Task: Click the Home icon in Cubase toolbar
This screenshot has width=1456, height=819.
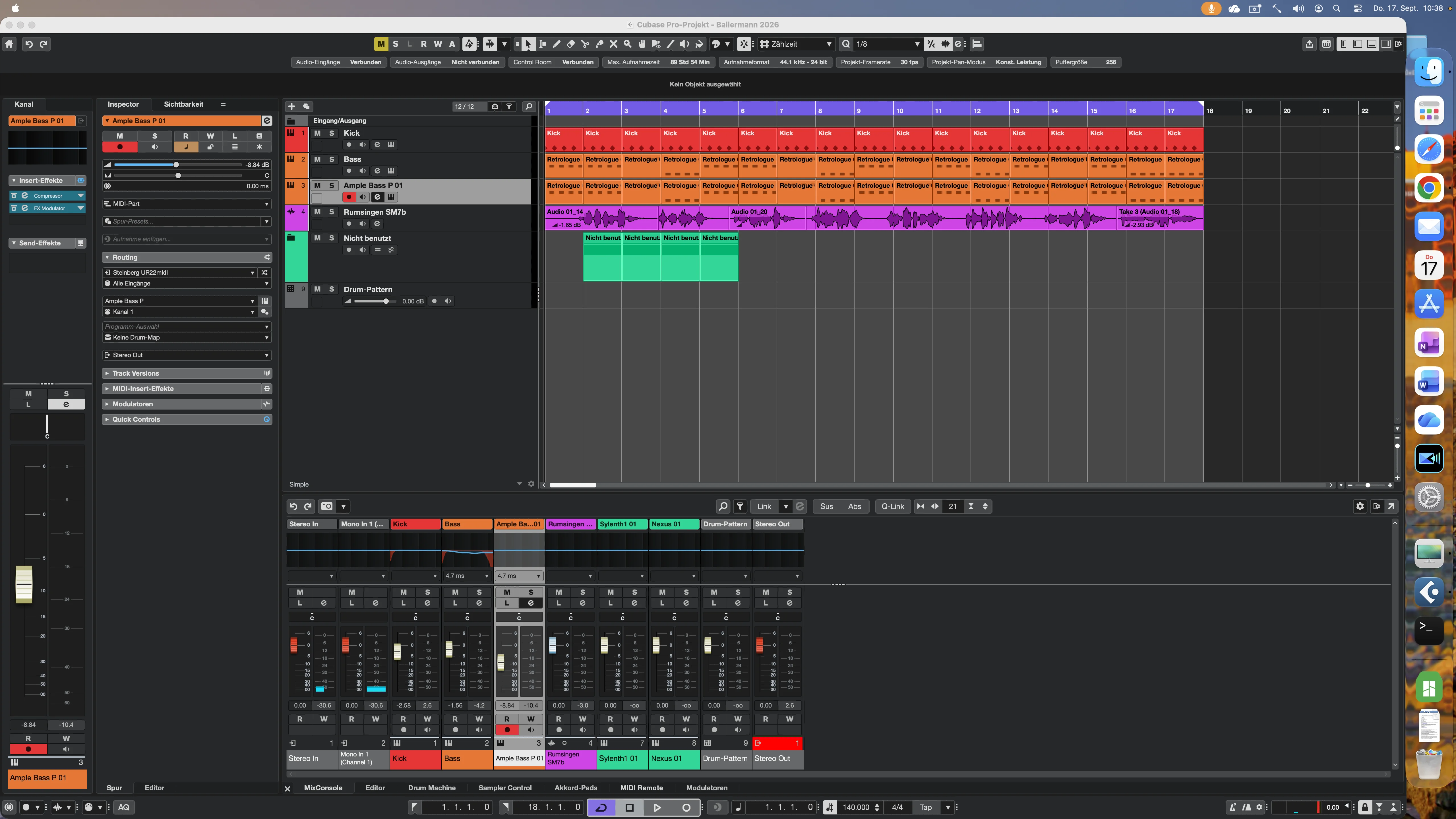Action: point(9,44)
